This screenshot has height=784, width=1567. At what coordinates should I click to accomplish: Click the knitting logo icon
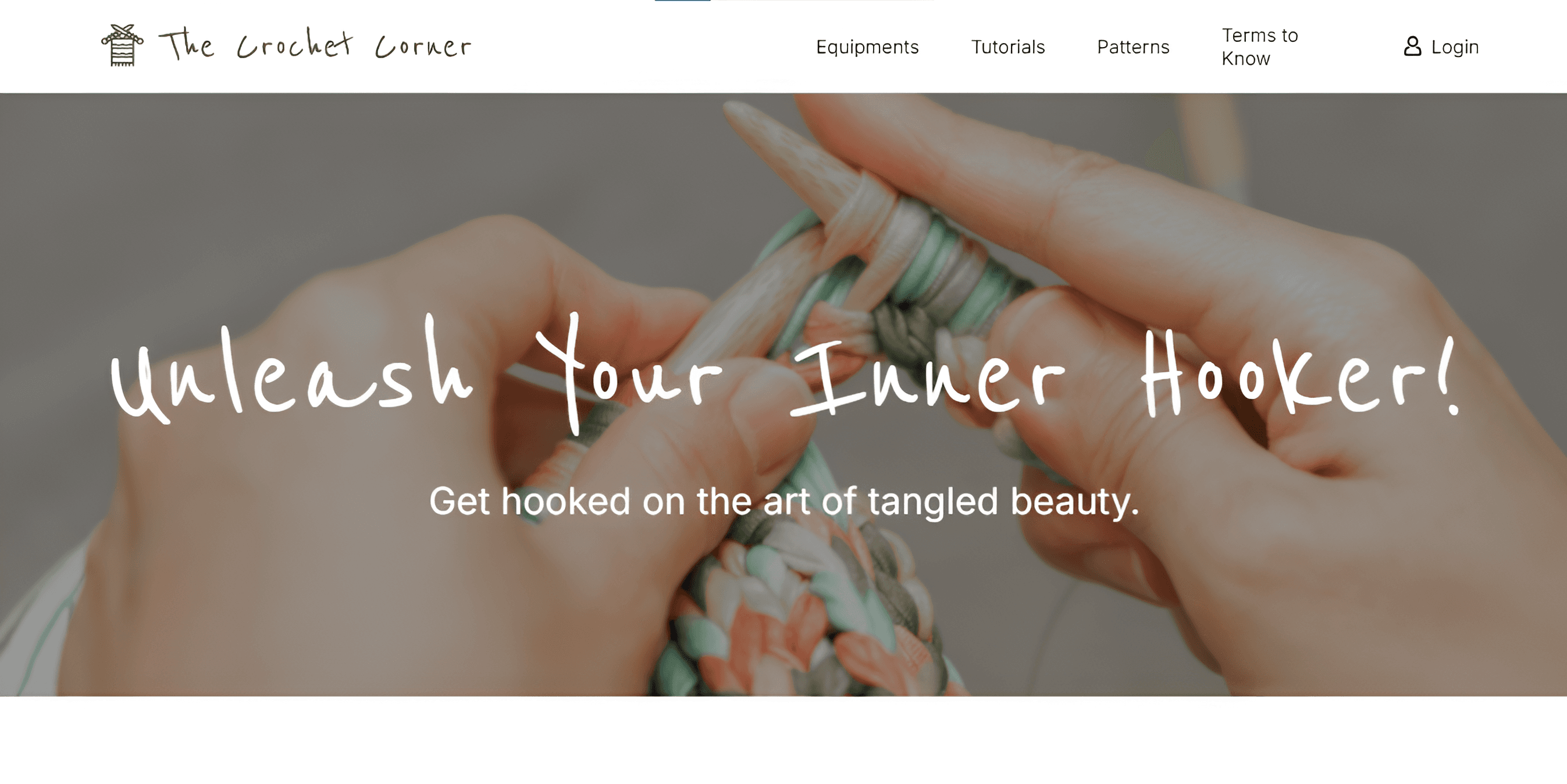(x=122, y=45)
